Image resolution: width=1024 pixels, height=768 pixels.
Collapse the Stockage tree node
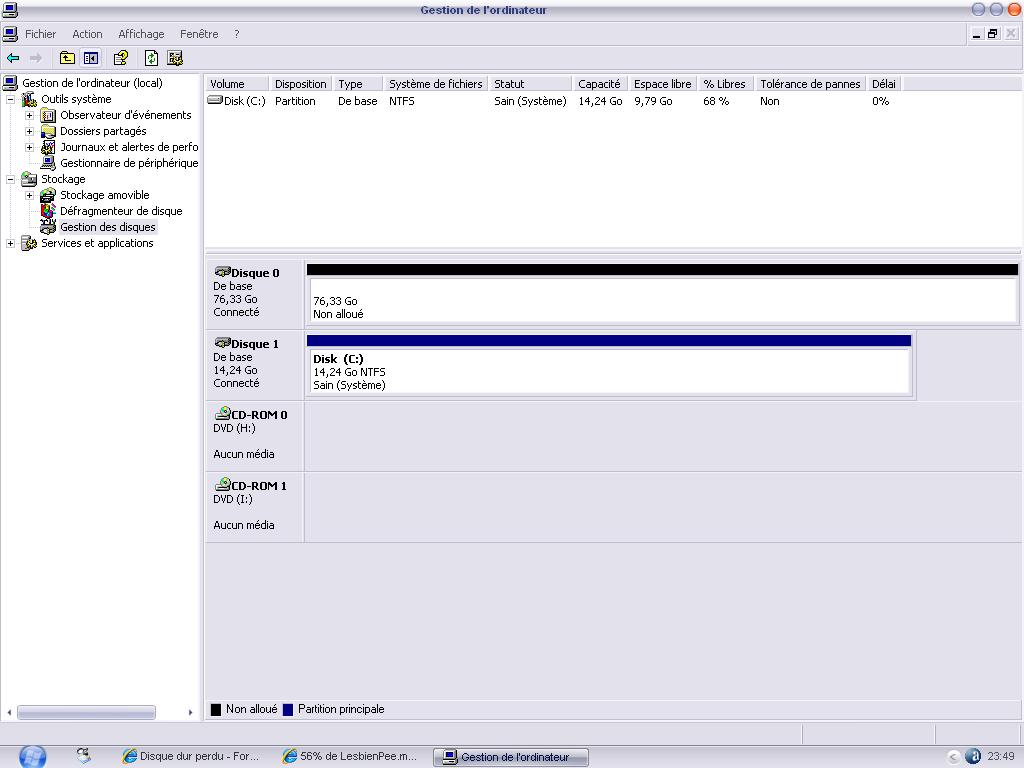11,179
